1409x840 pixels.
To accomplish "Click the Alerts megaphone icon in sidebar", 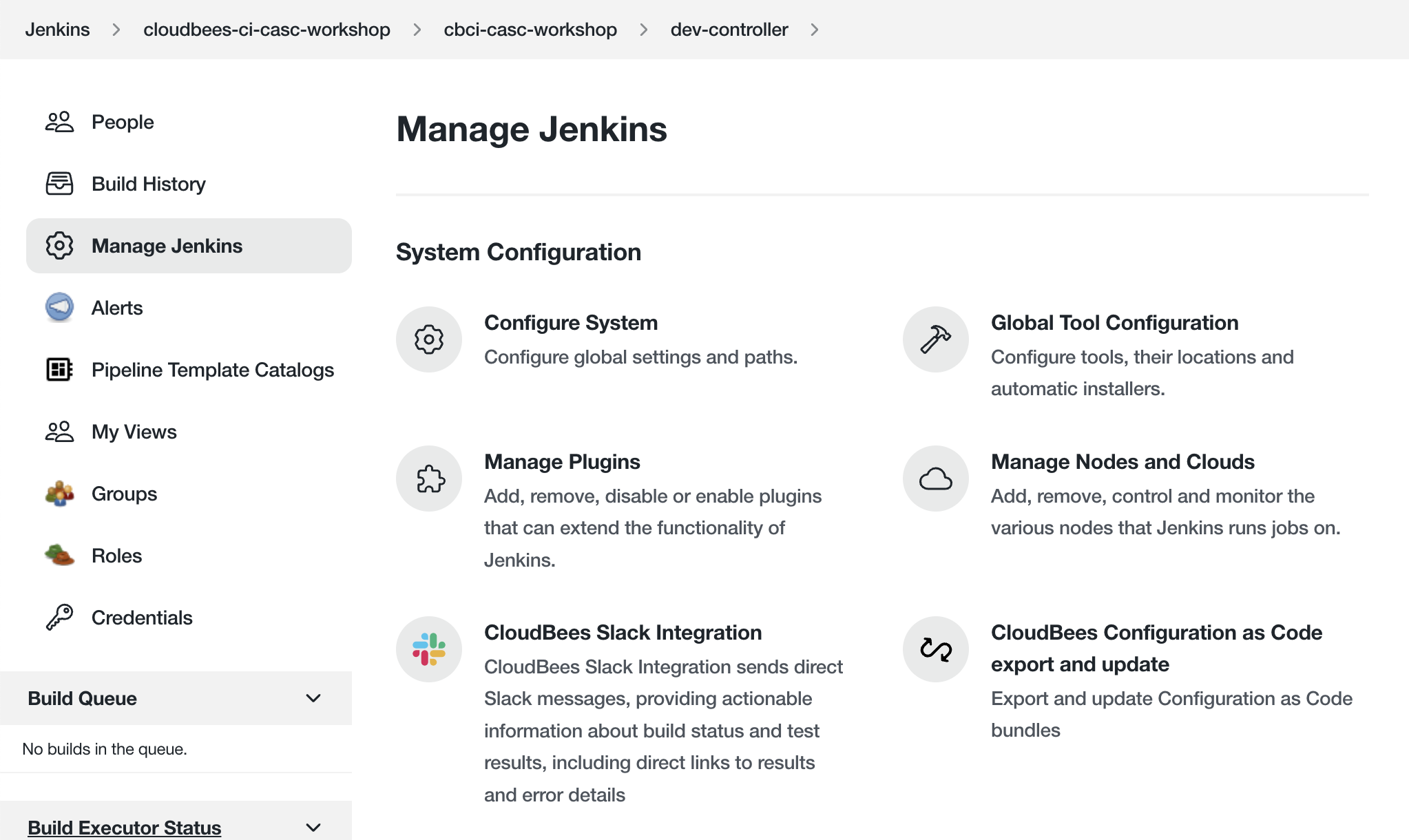I will [x=59, y=307].
